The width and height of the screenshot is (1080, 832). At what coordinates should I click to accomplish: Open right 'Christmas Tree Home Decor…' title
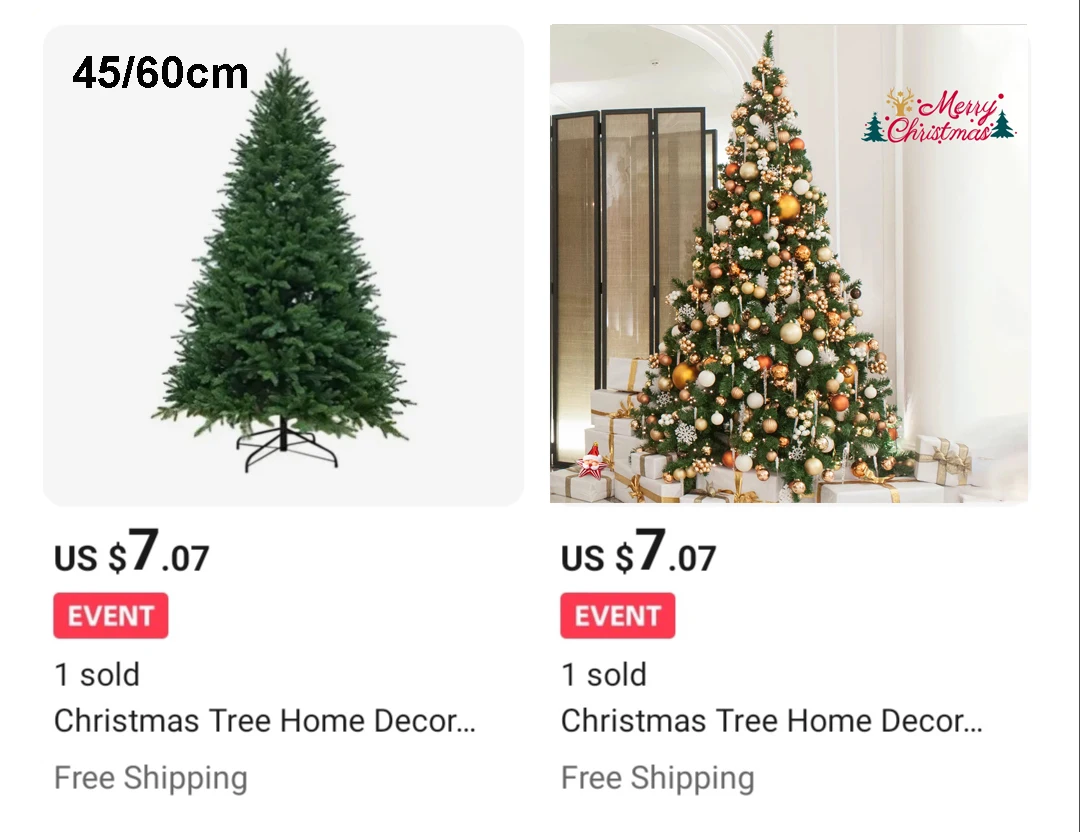click(771, 721)
